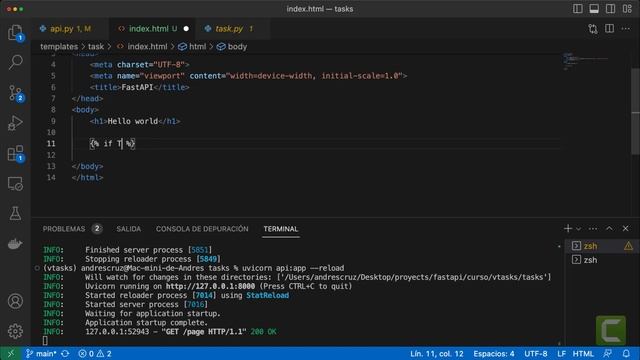
Task: Close the terminal panel
Action: pyautogui.click(x=625, y=229)
